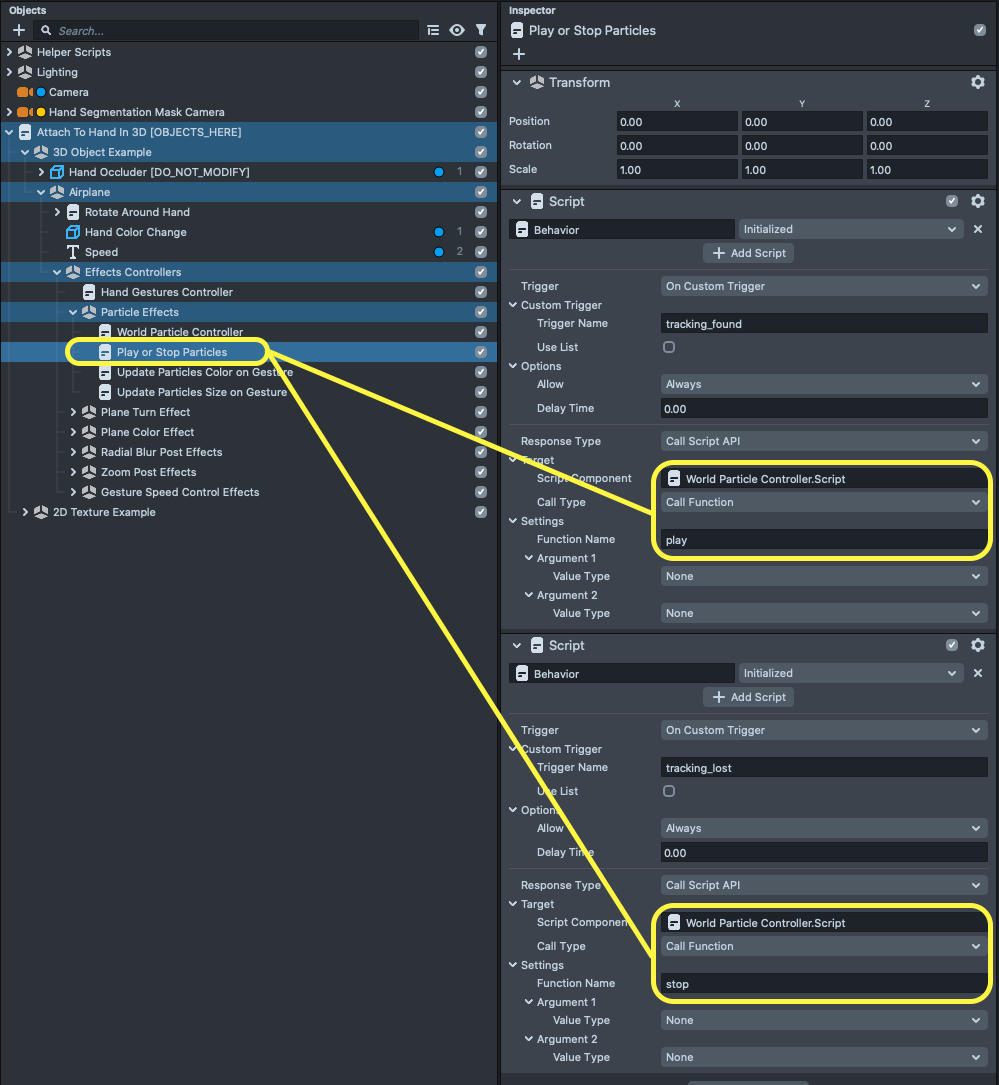Open the Response Type dropdown for tracking_found script

[823, 441]
